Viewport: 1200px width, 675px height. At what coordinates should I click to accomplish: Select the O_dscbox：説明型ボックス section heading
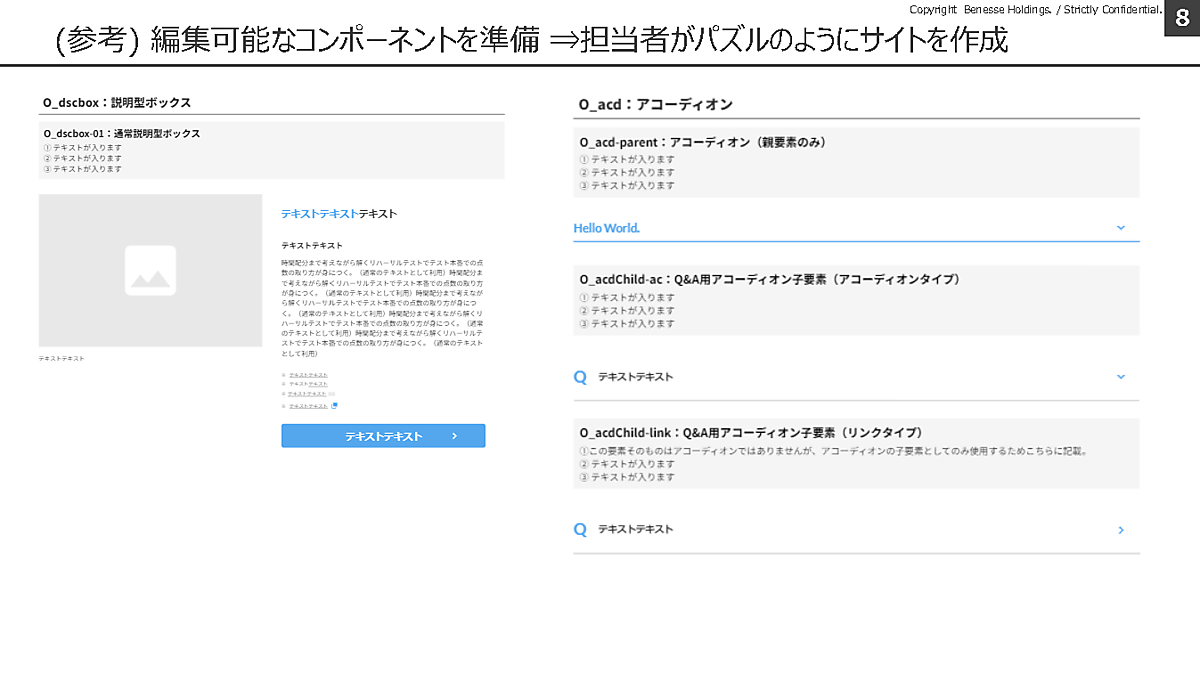[x=117, y=102]
